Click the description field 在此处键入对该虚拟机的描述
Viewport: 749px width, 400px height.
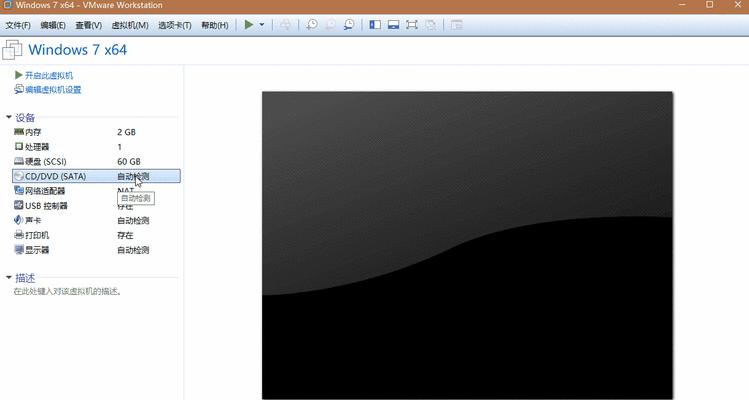(67, 291)
